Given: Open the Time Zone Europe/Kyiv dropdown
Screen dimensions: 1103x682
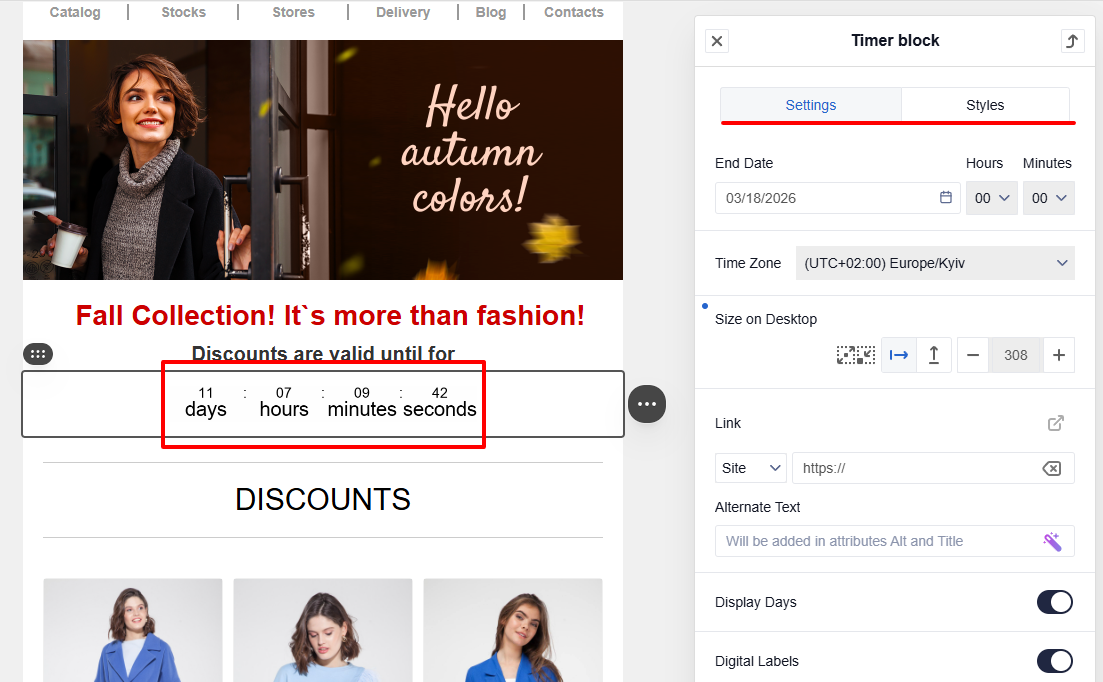Looking at the screenshot, I should (935, 263).
